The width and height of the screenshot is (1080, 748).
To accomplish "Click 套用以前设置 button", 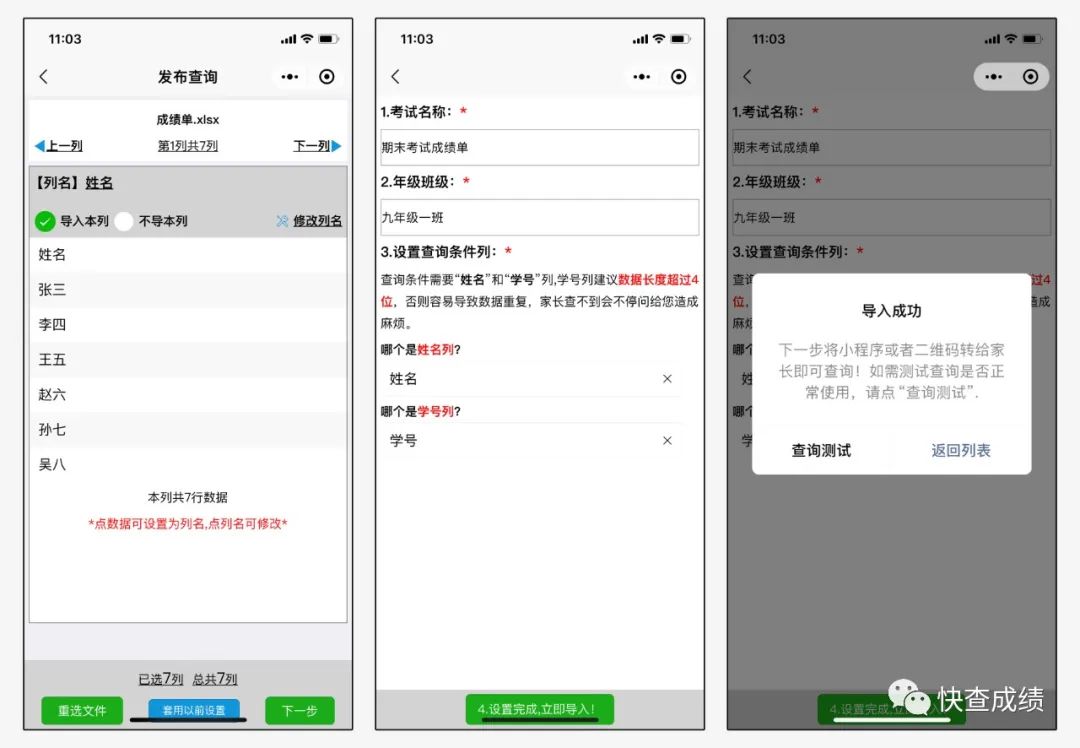I will pyautogui.click(x=194, y=710).
